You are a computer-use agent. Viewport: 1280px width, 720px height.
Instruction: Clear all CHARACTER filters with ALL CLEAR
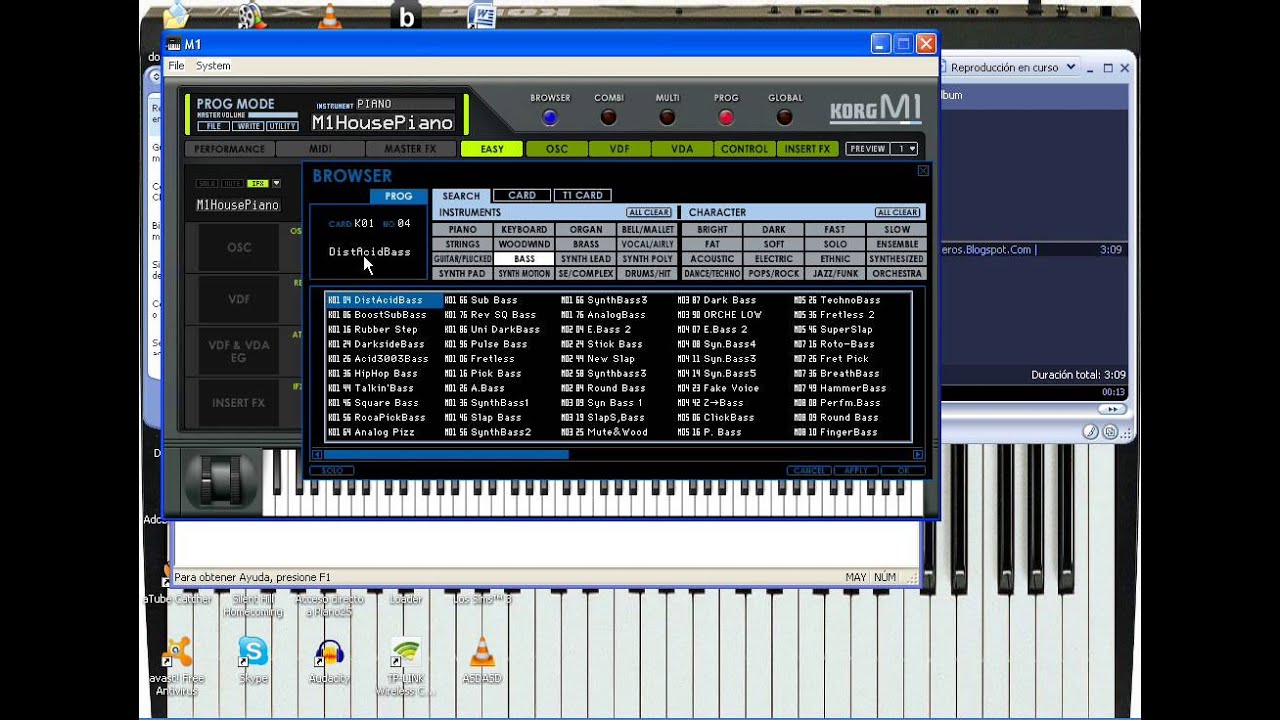tap(897, 213)
